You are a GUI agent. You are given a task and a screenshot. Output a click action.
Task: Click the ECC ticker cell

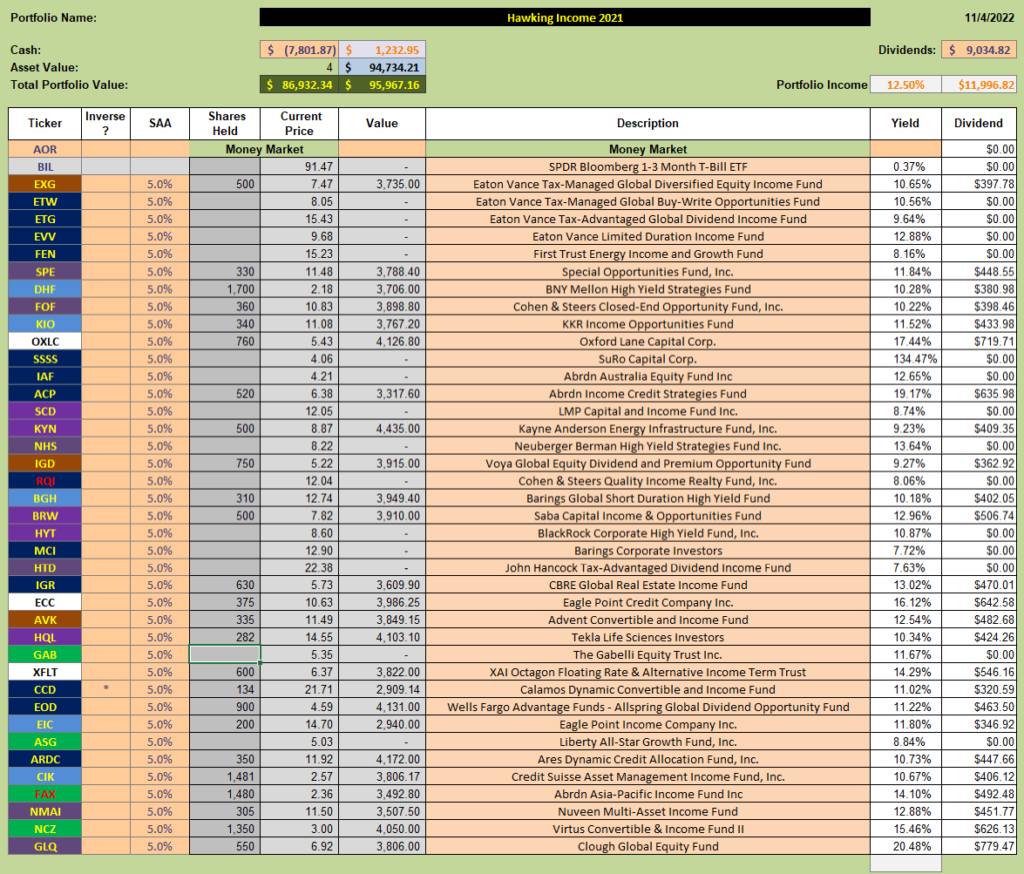coord(45,602)
